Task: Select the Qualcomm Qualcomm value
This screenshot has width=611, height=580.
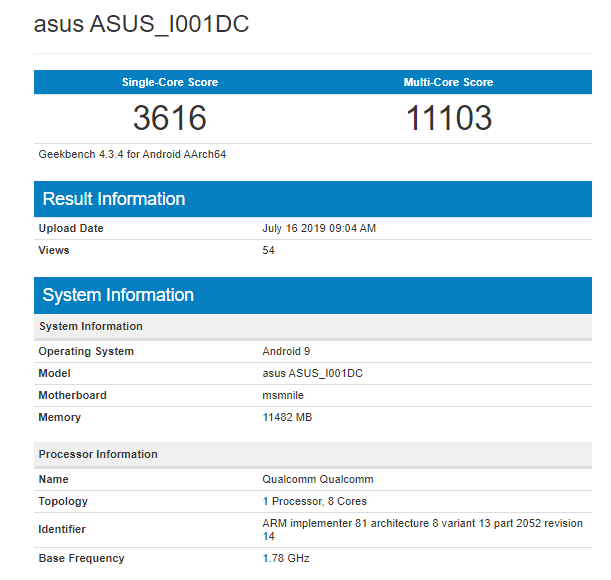Action: (318, 479)
